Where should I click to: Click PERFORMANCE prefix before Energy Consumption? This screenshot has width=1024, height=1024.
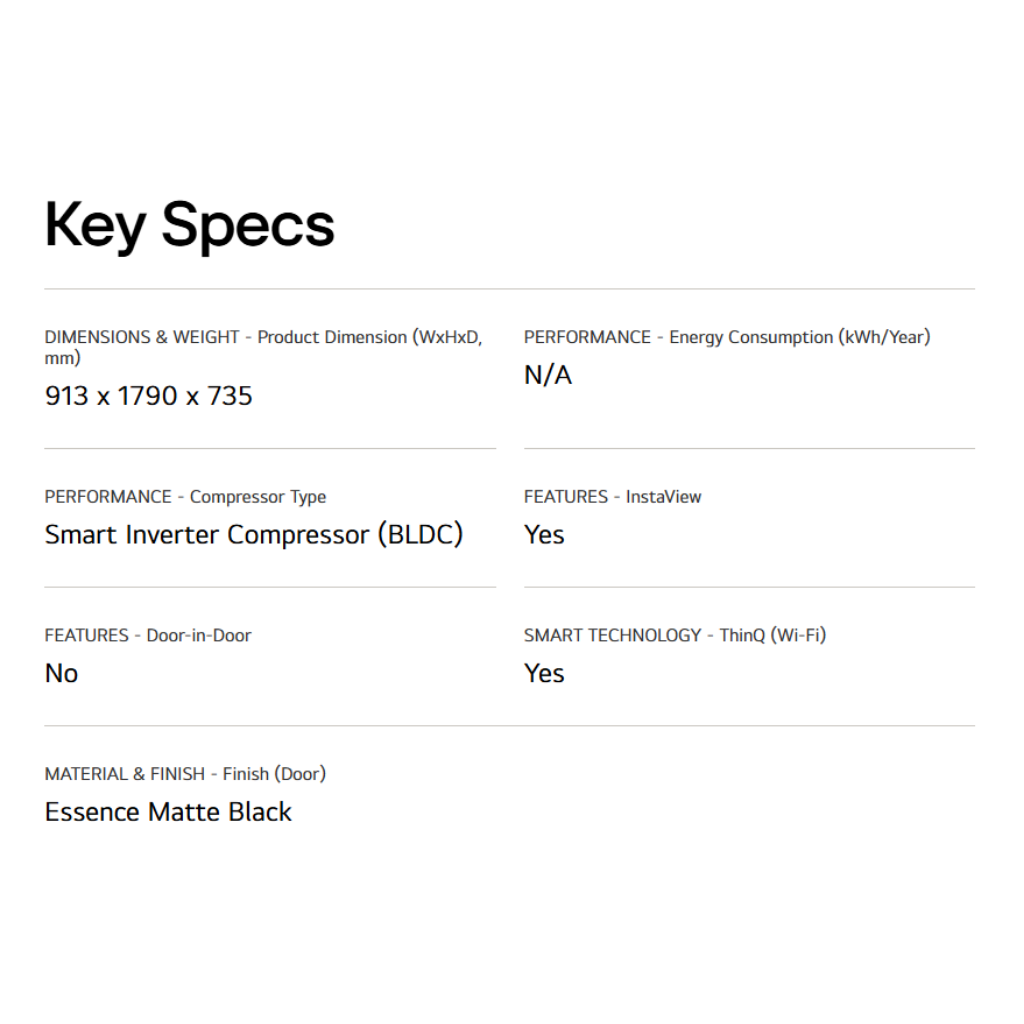(587, 337)
